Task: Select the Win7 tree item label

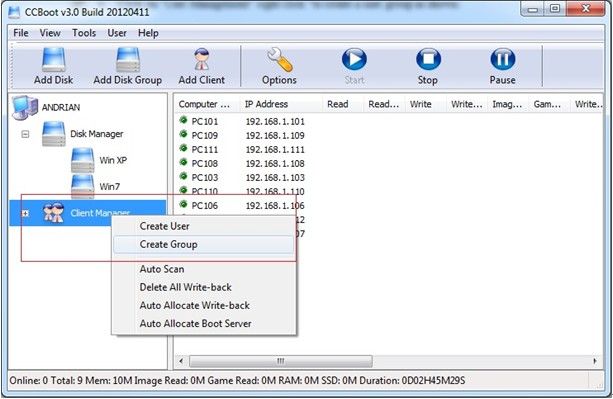Action: click(109, 186)
